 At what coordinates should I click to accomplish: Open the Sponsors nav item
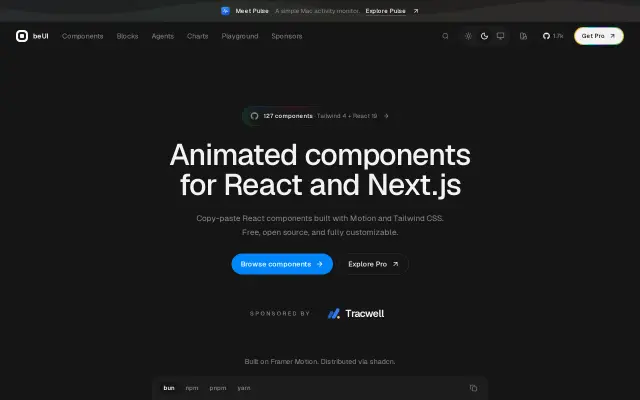(287, 36)
